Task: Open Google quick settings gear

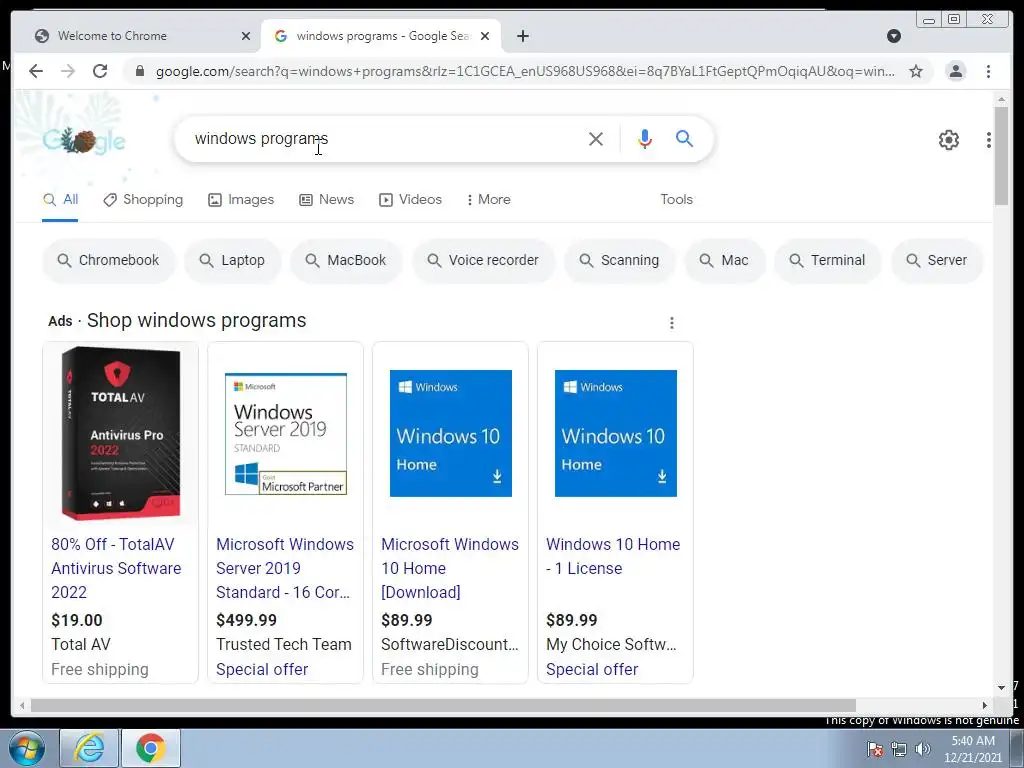Action: [948, 140]
